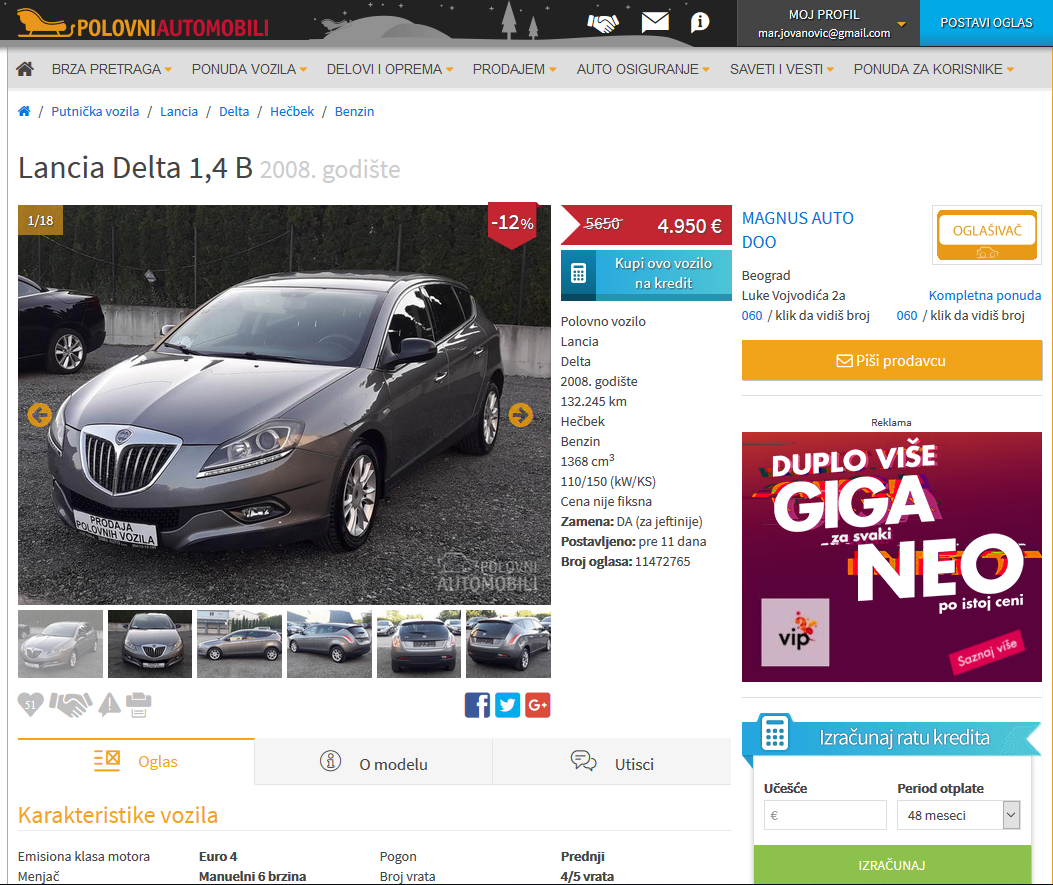Select sixth gallery thumbnail
This screenshot has height=885, width=1053.
click(508, 644)
